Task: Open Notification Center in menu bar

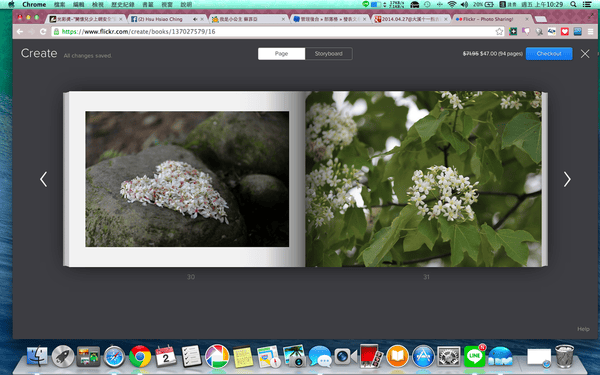Action: [x=587, y=4]
